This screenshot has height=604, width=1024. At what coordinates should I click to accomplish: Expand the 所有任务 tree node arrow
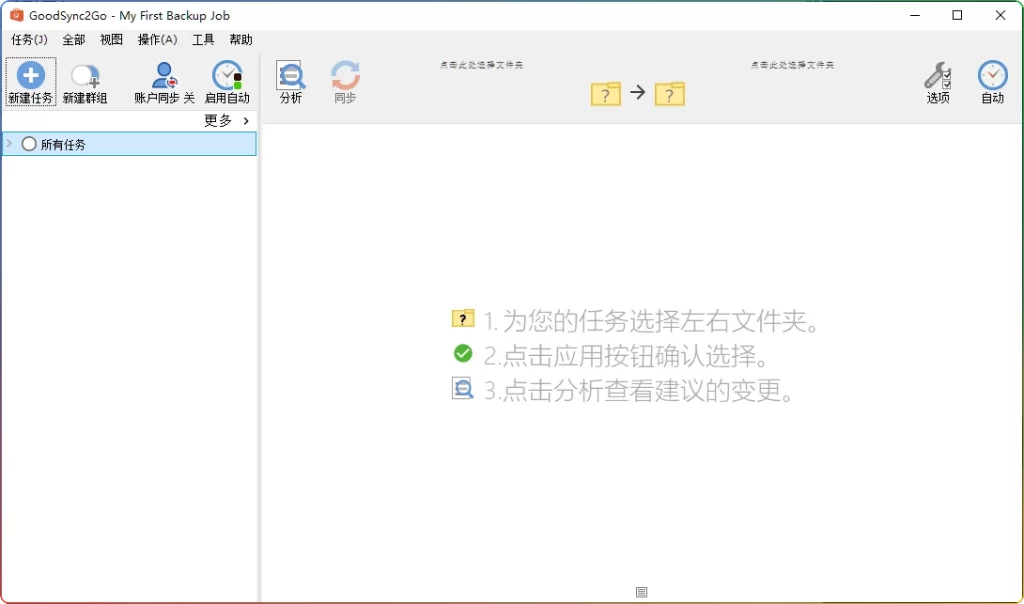9,144
